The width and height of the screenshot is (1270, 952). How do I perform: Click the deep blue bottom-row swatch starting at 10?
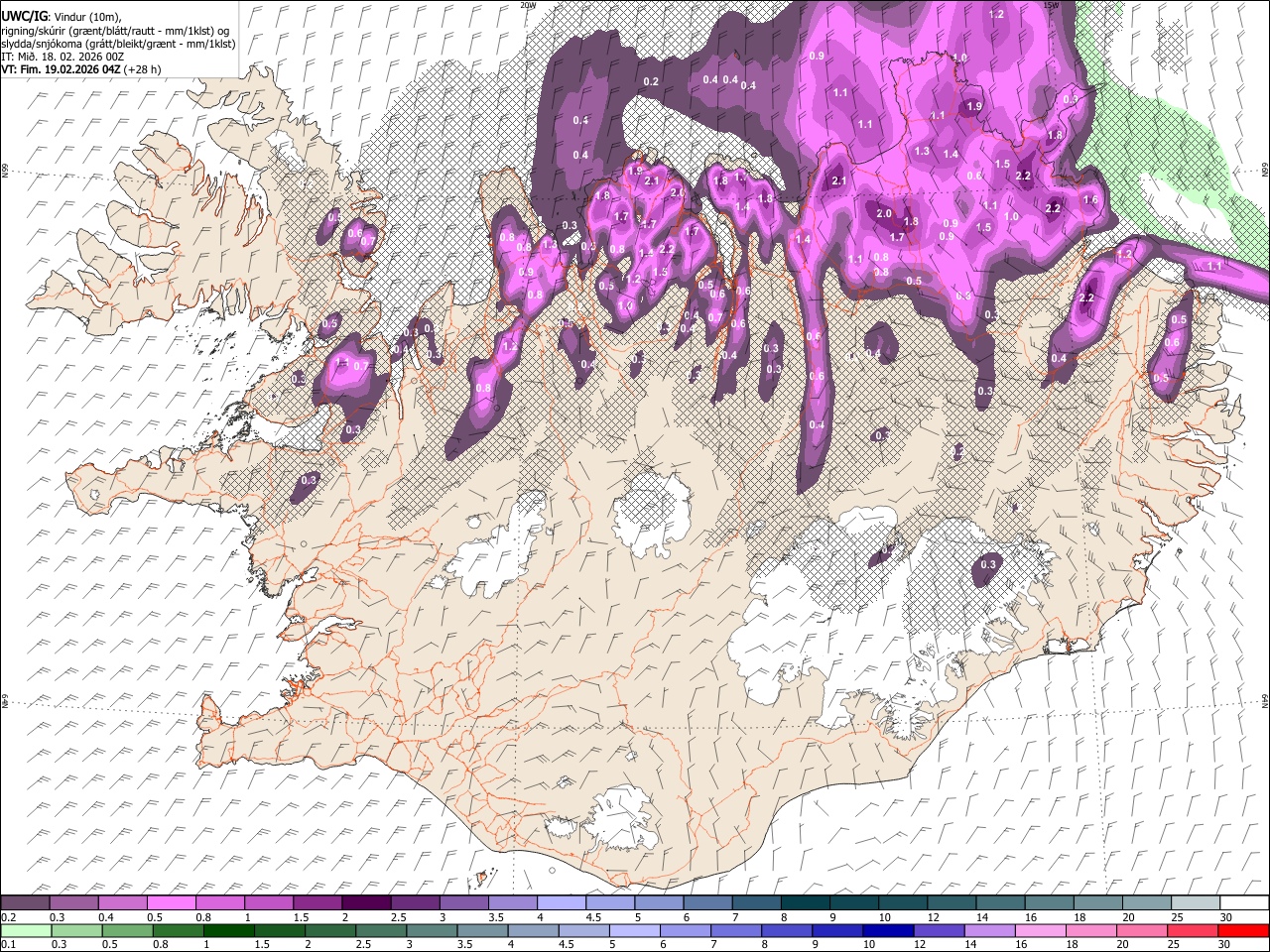tap(887, 930)
